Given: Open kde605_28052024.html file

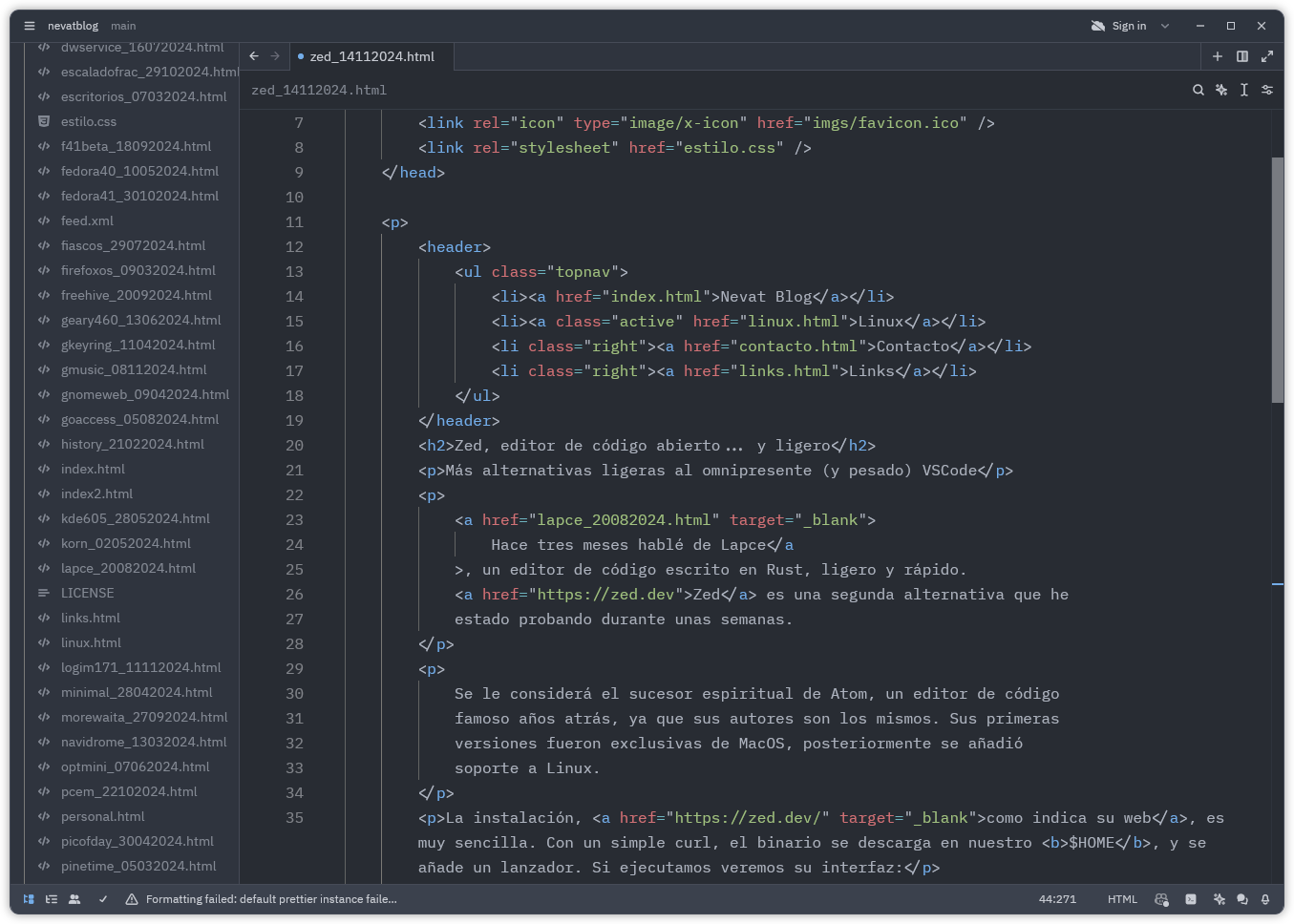Looking at the screenshot, I should pos(136,518).
